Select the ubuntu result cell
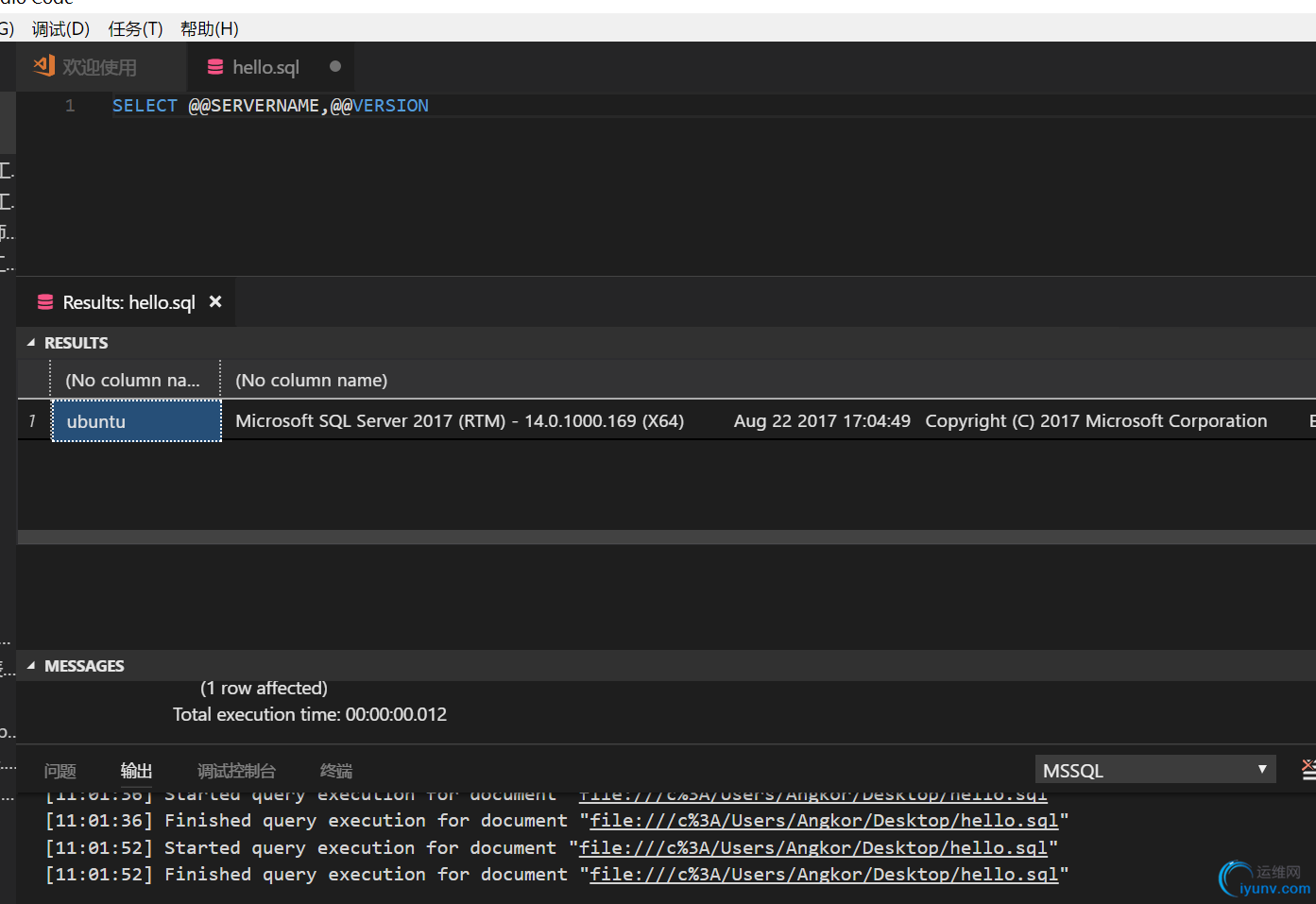Viewport: 1316px width, 904px height. click(x=136, y=420)
